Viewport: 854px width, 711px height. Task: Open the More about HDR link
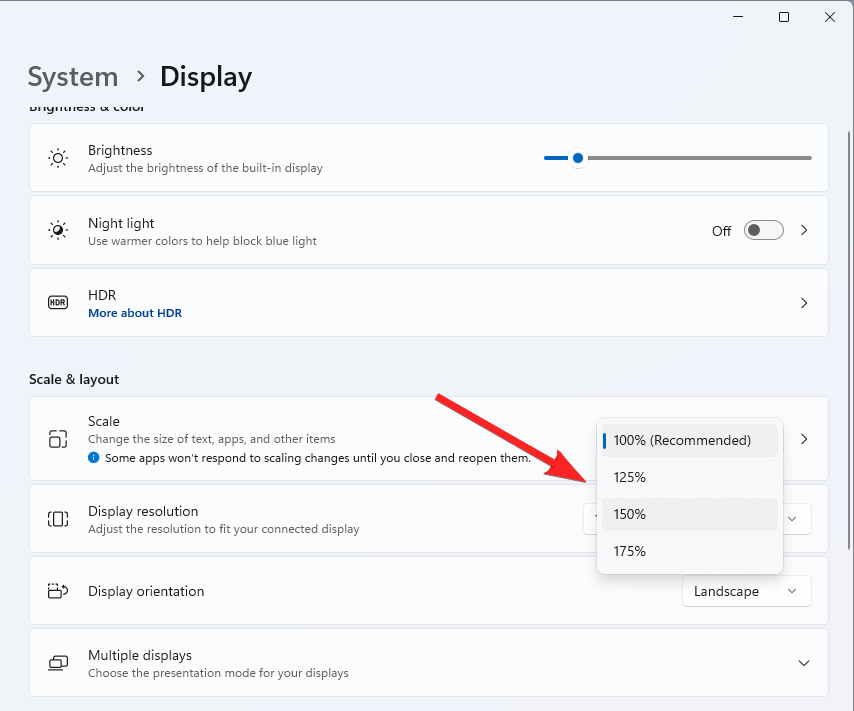135,313
